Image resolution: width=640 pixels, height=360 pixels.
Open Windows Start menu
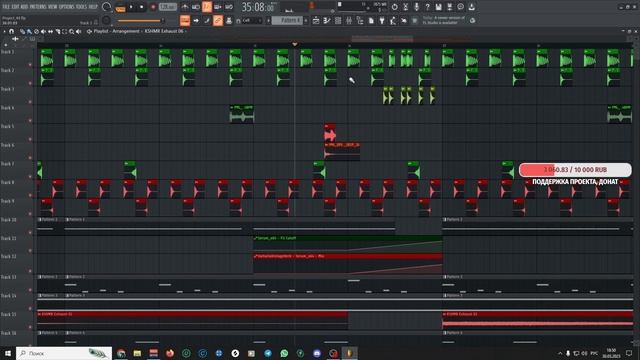(8, 353)
